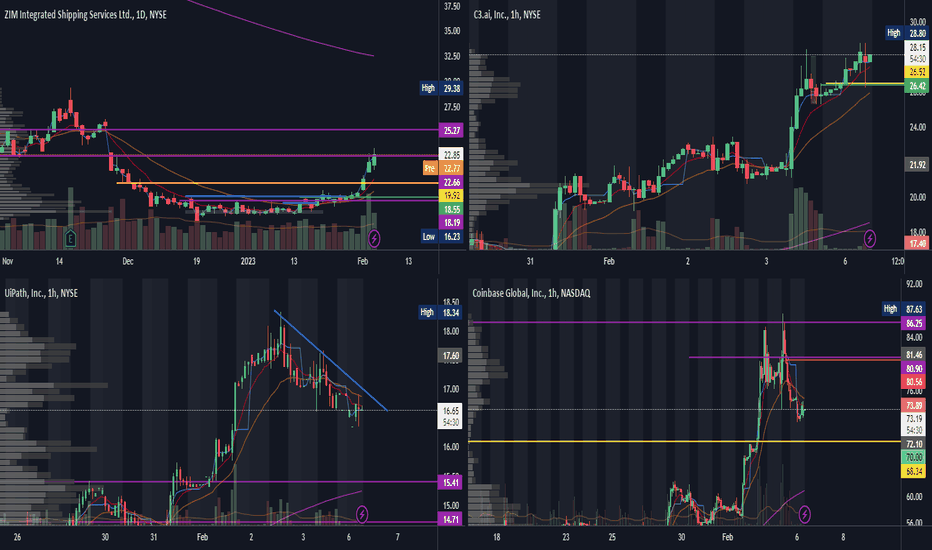Click the green 18.55 price label on ZIM chart
Viewport: 932px width, 550px height.
click(x=451, y=209)
